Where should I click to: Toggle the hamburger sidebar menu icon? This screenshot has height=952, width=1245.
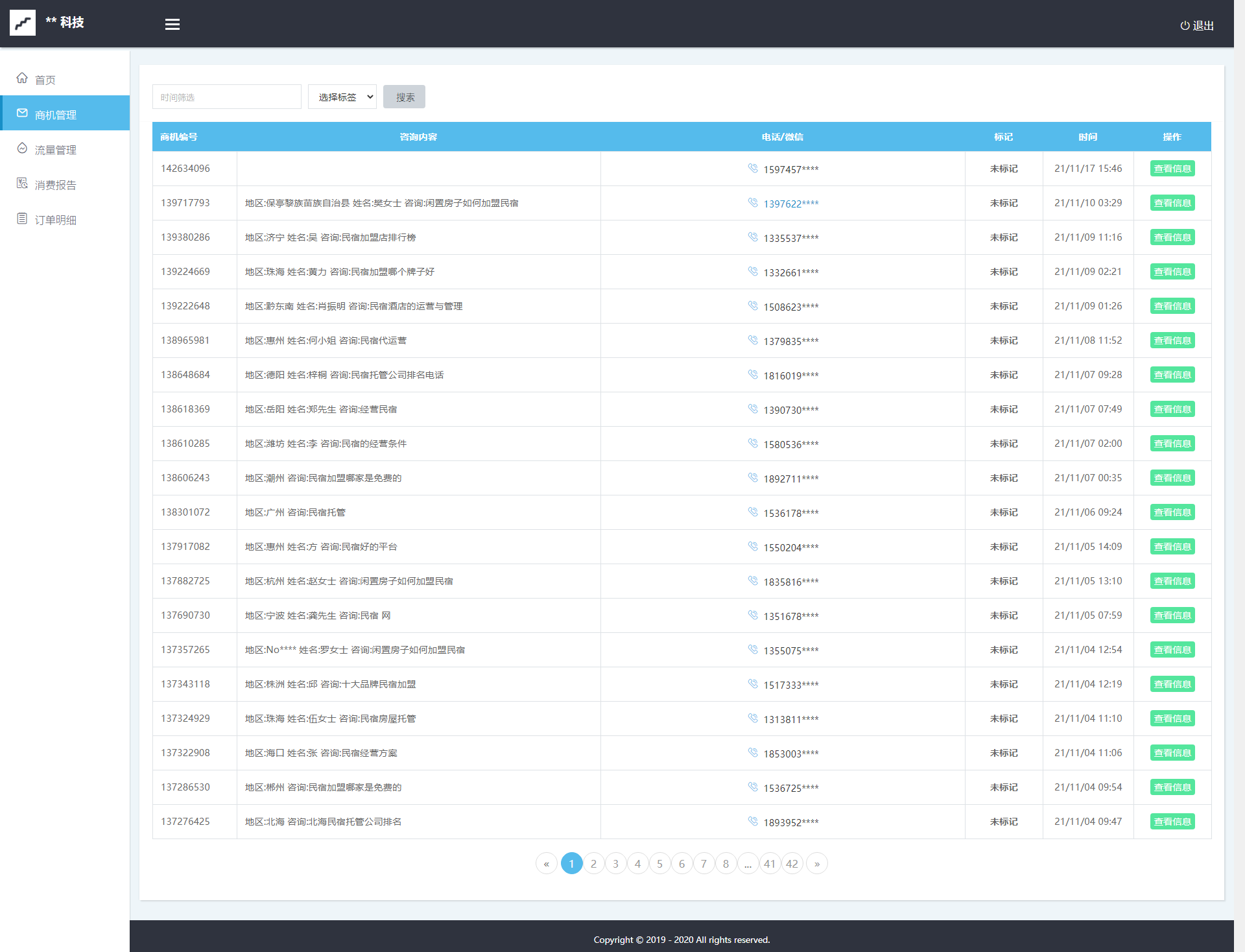coord(172,25)
